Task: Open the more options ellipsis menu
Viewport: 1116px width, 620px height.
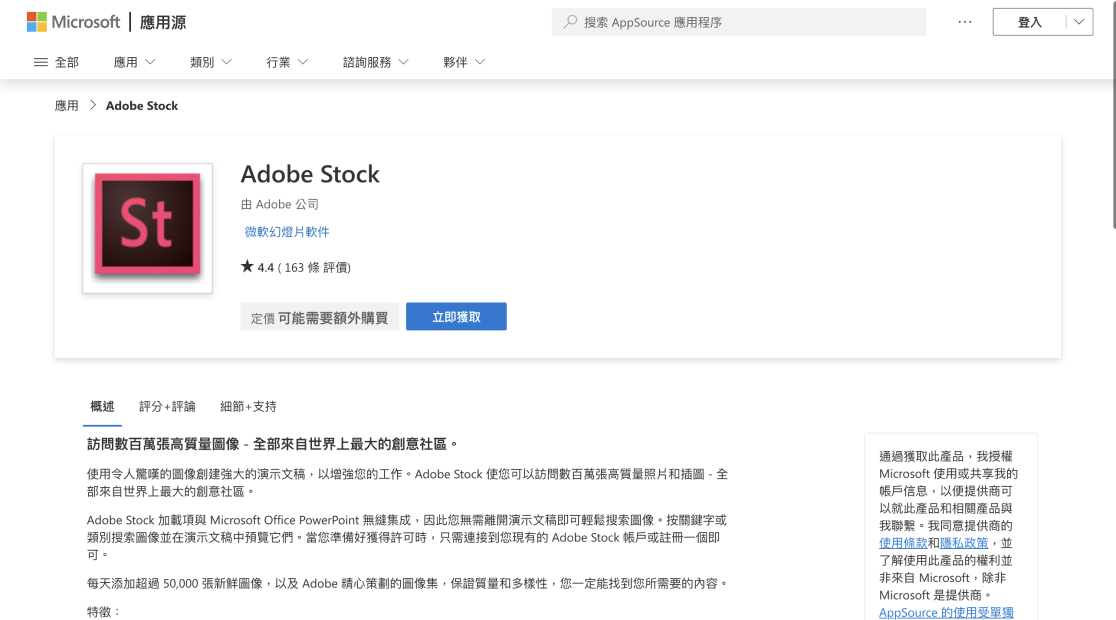Action: [x=964, y=22]
